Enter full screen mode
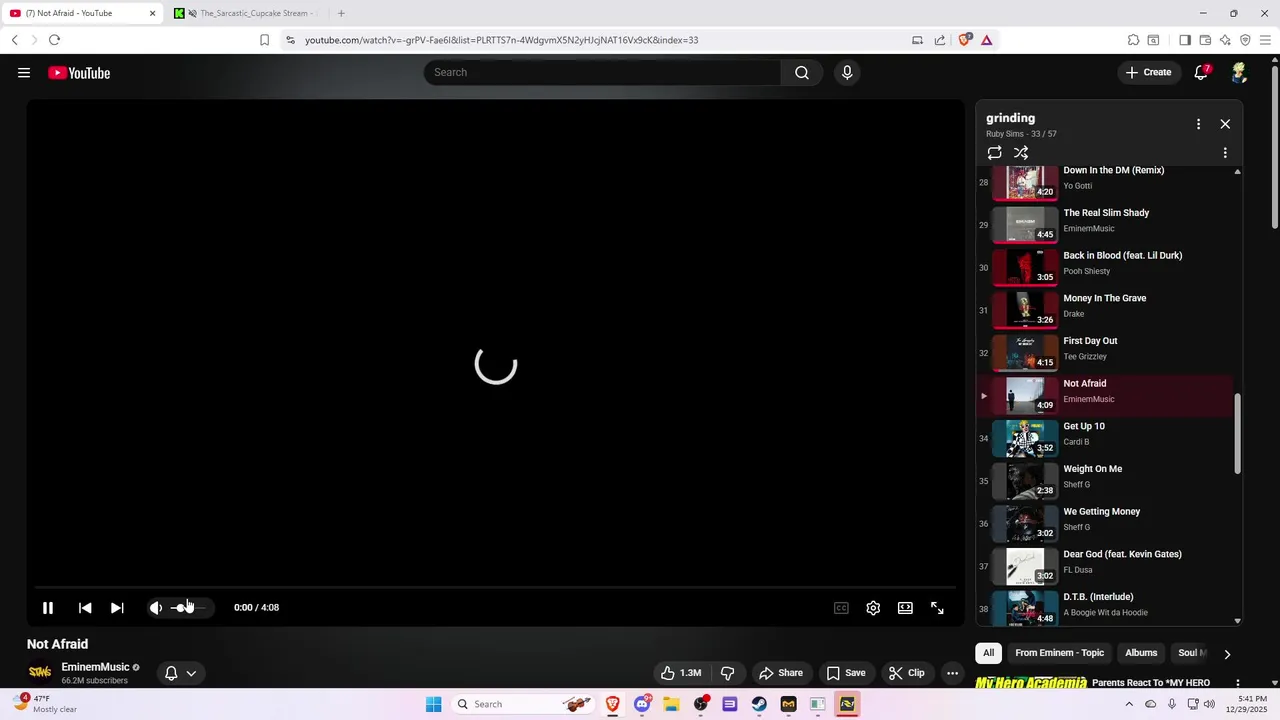Image resolution: width=1280 pixels, height=720 pixels. [x=937, y=607]
